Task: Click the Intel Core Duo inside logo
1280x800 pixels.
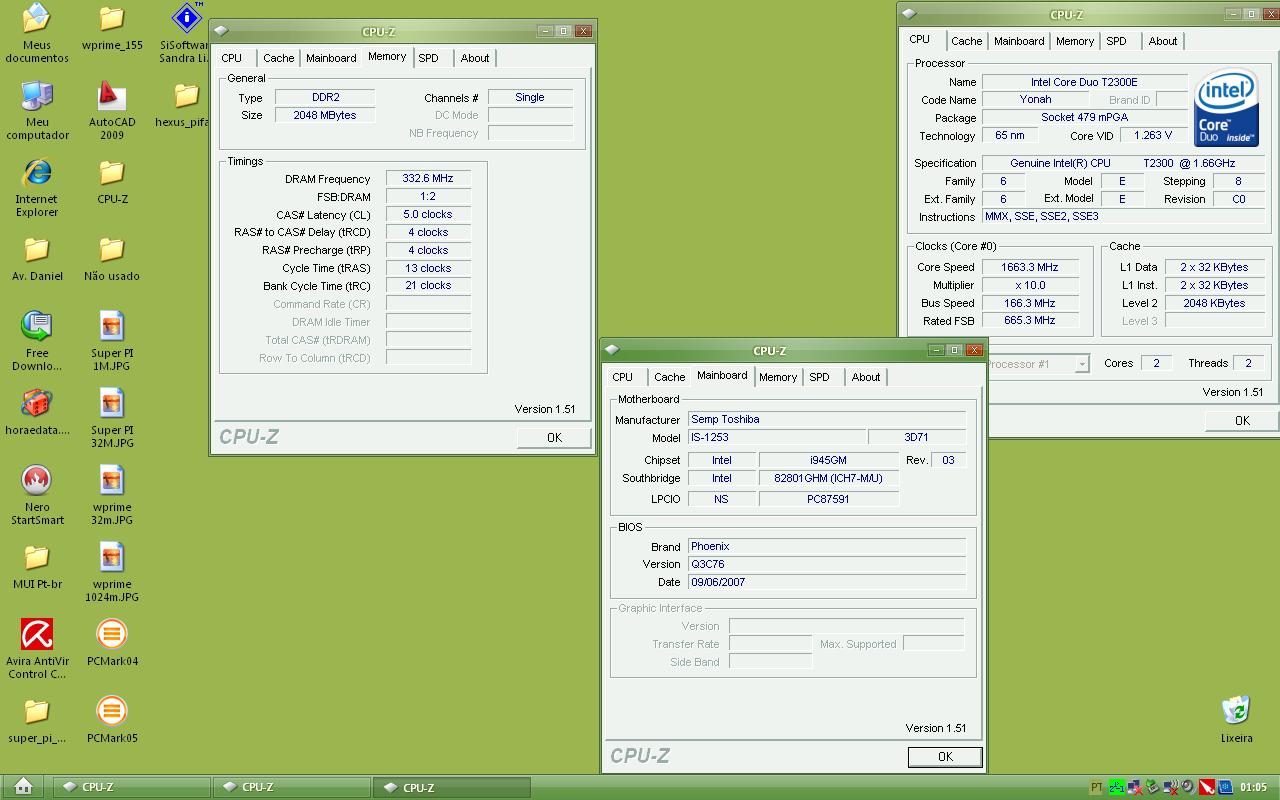Action: [x=1226, y=108]
